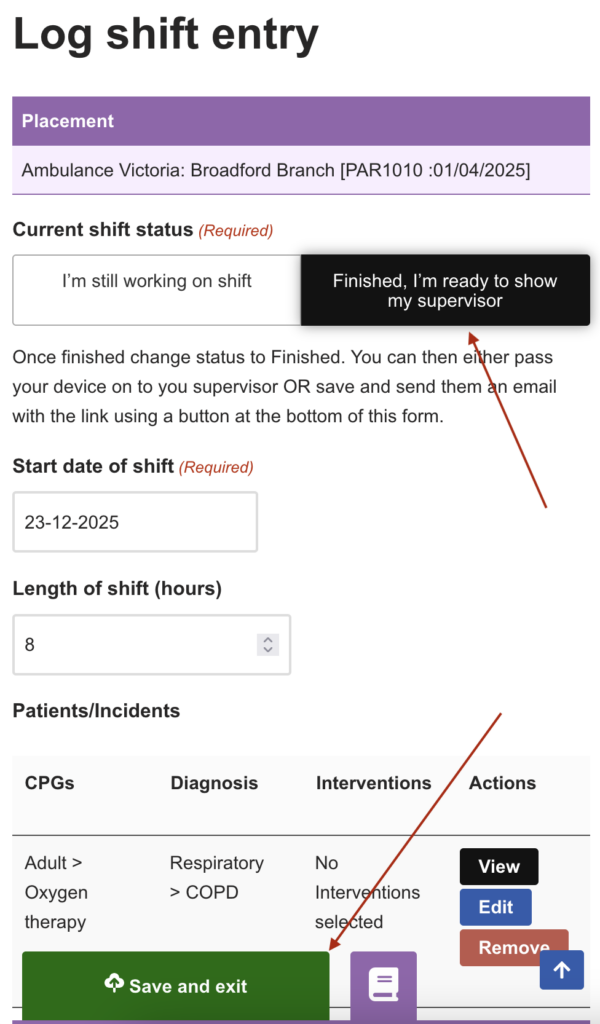
Task: Select "I'm still working on shift" status
Action: click(157, 281)
